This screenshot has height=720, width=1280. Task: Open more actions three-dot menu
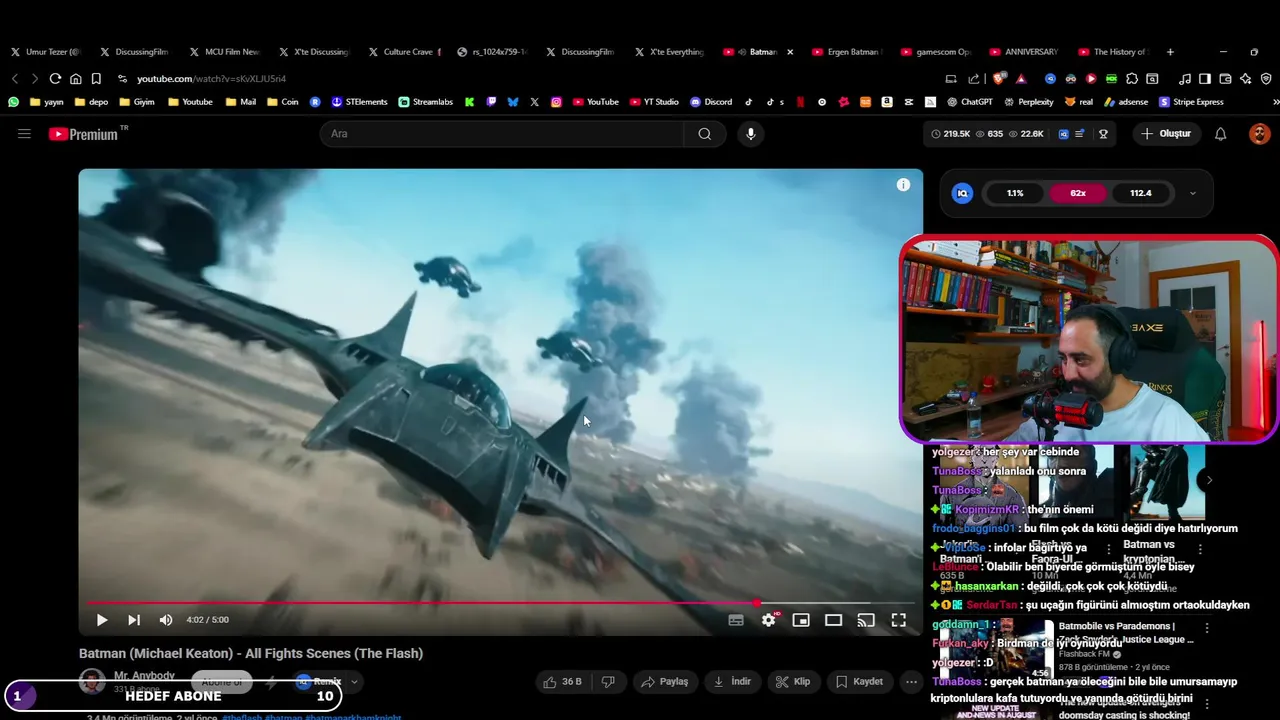(x=911, y=682)
